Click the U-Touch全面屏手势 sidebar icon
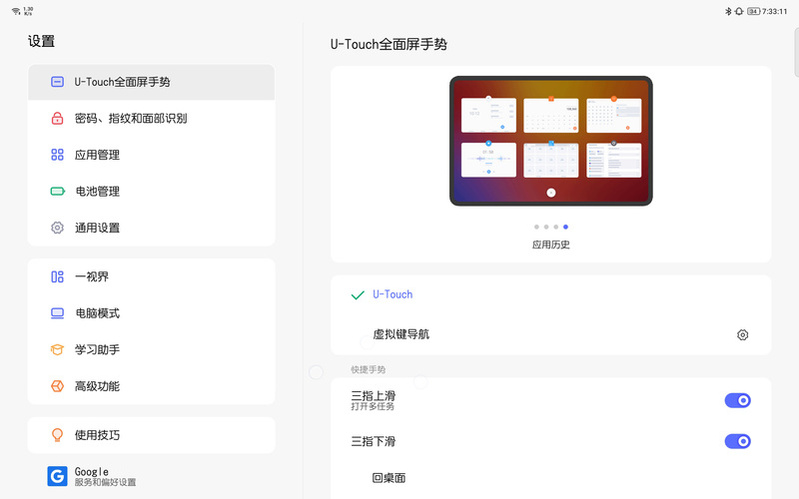799x499 pixels. click(x=57, y=82)
